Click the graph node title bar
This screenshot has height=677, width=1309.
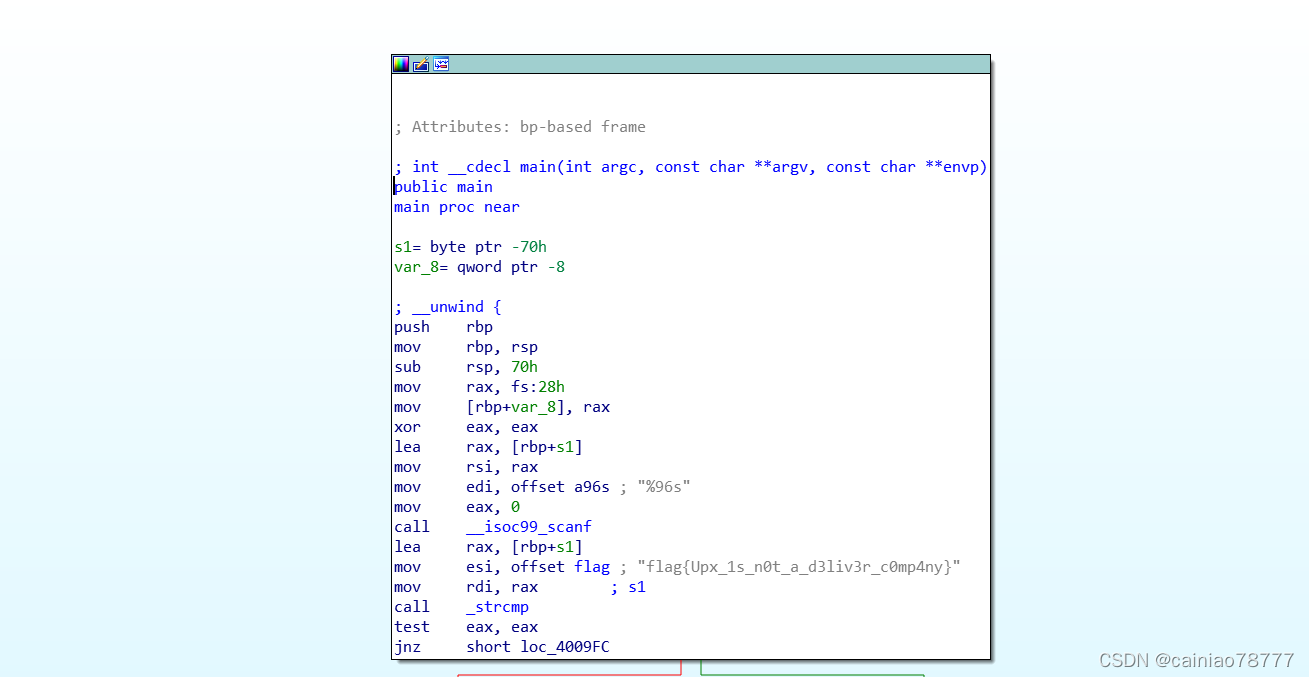(x=691, y=64)
